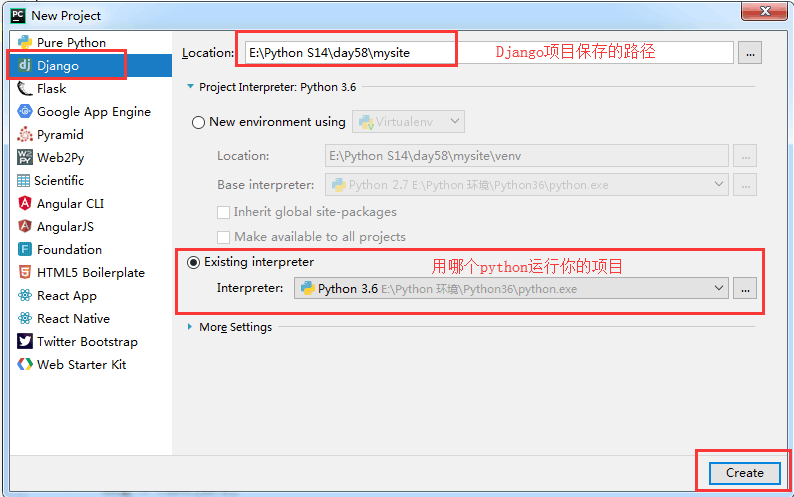
Task: Browse for project Location folder
Action: 750,53
